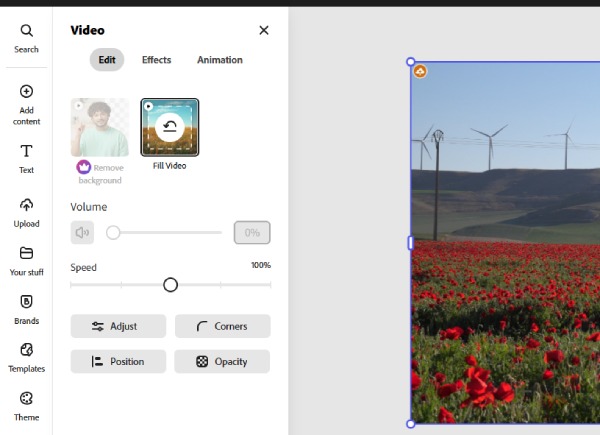This screenshot has height=435, width=600.
Task: Switch to the Effects tab
Action: click(x=156, y=60)
